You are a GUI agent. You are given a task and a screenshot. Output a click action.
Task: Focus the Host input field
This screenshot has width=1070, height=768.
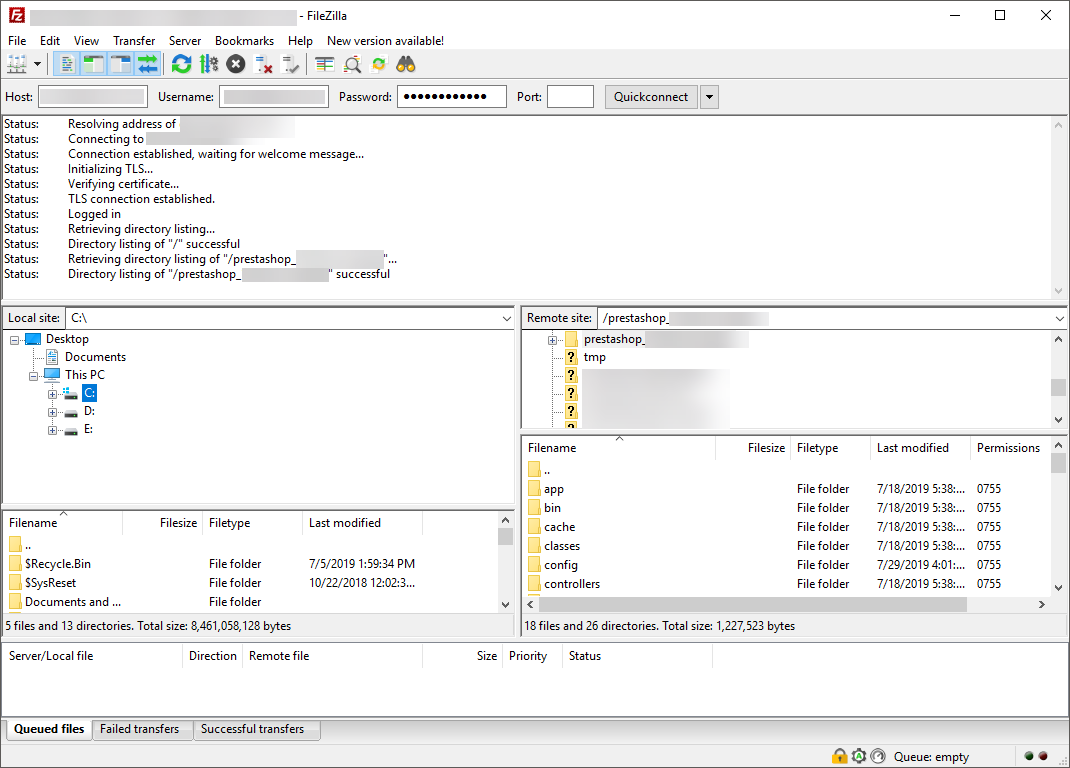point(93,97)
